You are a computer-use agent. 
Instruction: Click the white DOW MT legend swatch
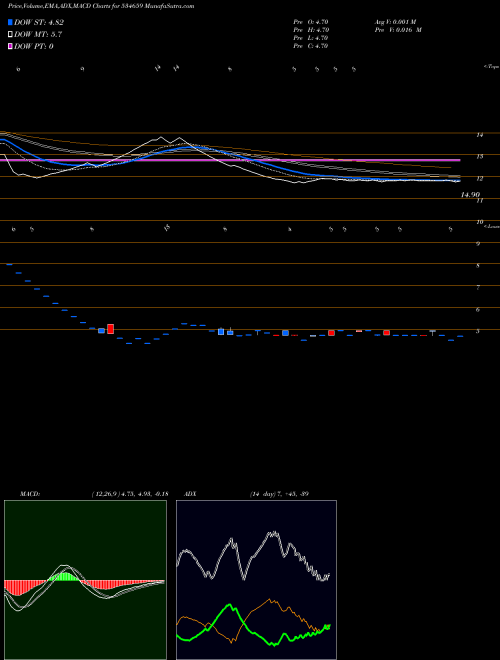(11, 35)
